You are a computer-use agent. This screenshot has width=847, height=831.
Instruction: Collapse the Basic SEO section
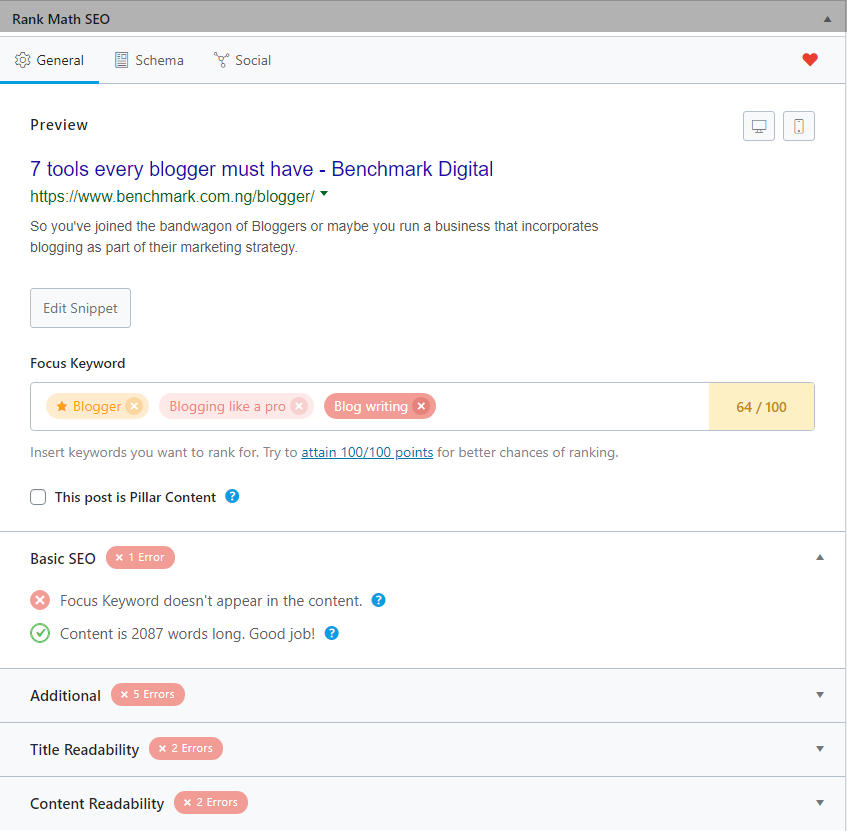tap(820, 558)
